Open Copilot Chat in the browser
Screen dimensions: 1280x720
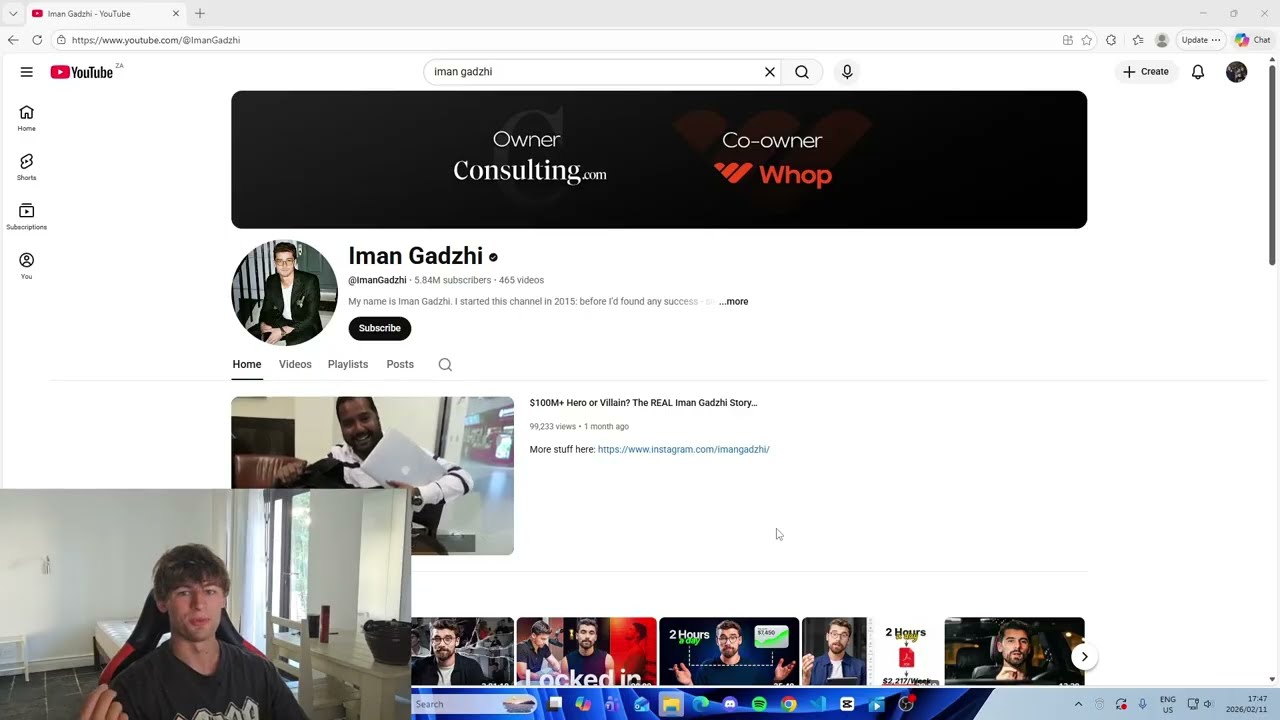(x=1253, y=40)
